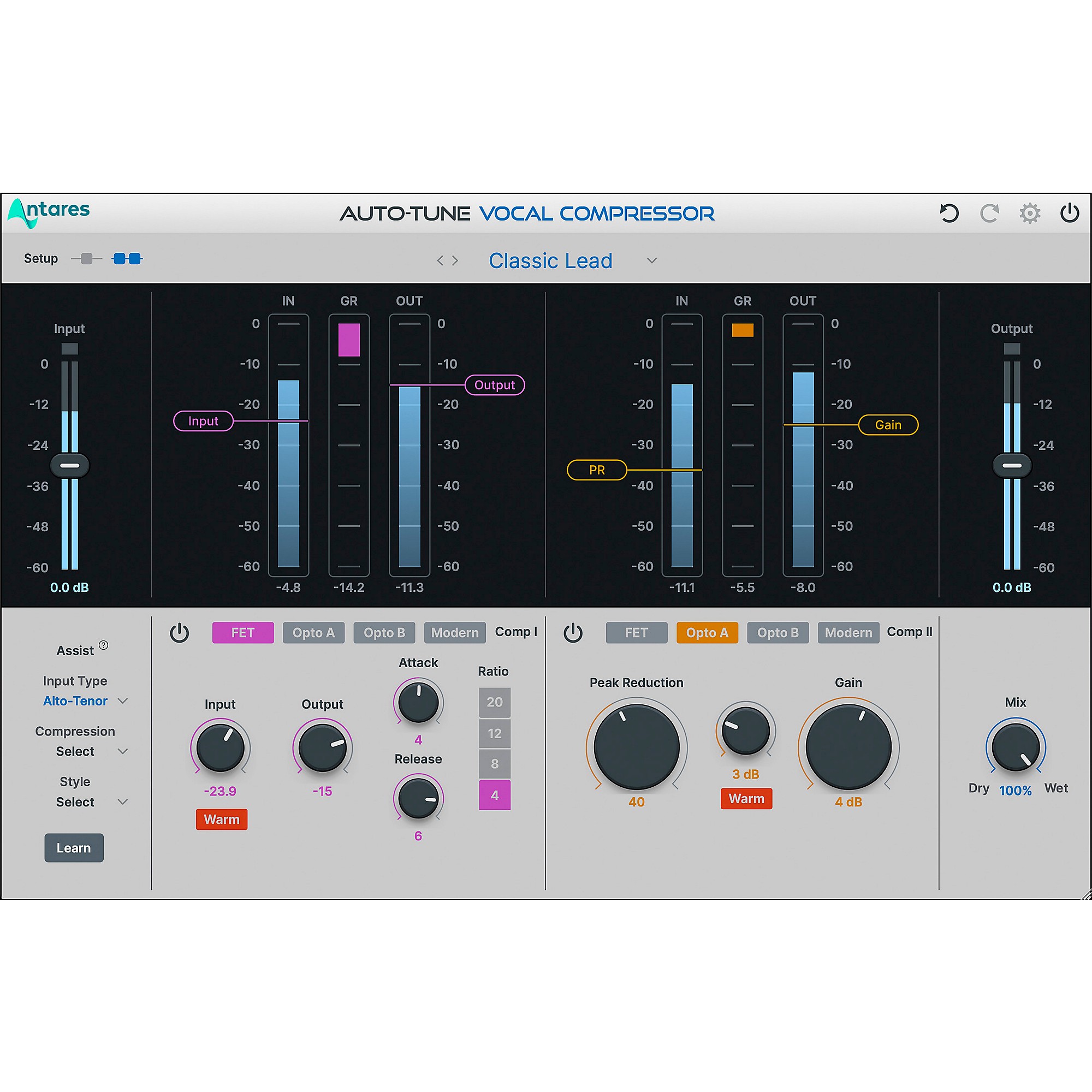Click the Peak Reduction knob
This screenshot has width=1092, height=1092.
tap(637, 747)
